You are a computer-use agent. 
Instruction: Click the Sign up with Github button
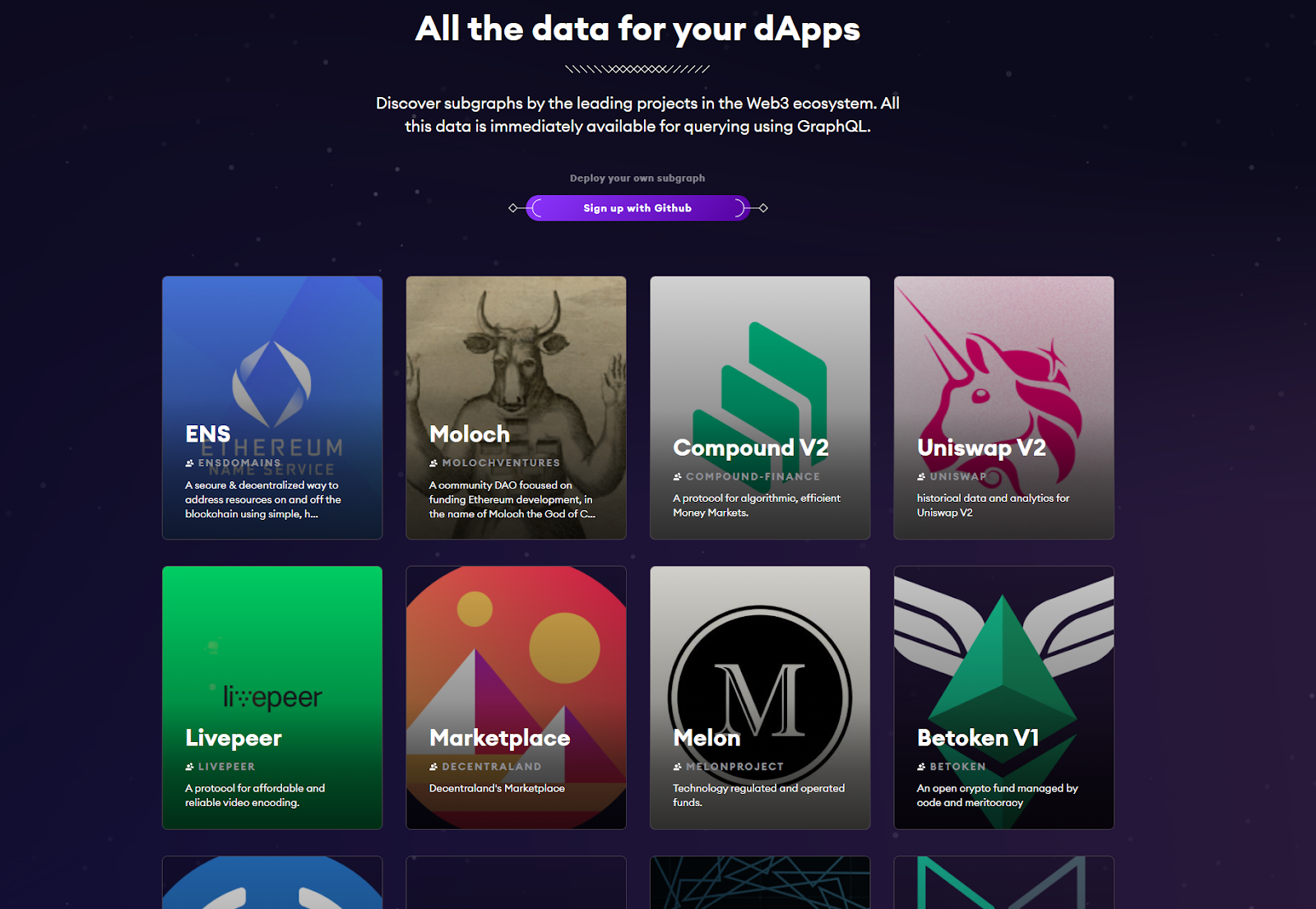coord(637,208)
